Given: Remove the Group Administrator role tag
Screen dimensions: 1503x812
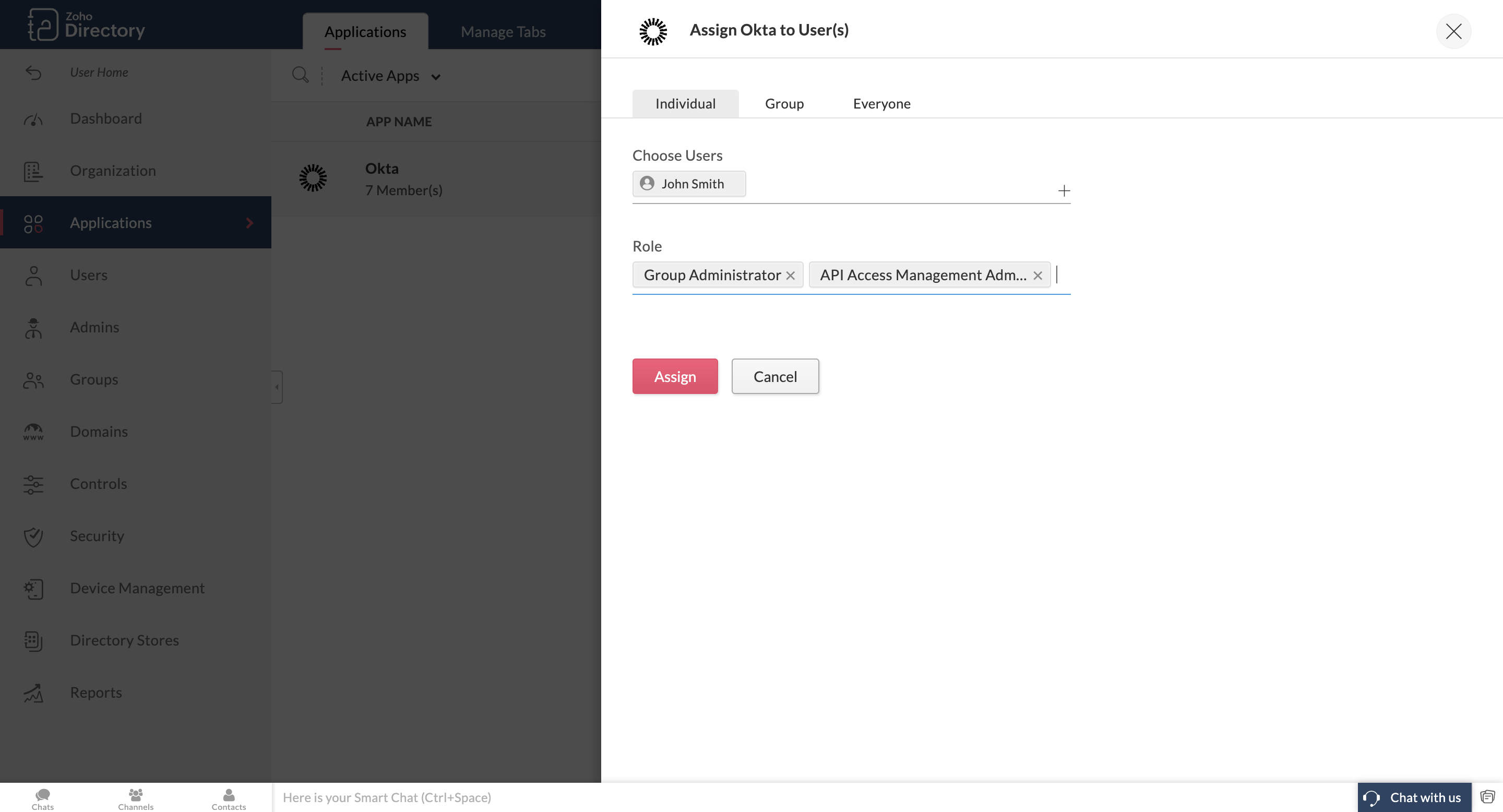Looking at the screenshot, I should [x=791, y=276].
